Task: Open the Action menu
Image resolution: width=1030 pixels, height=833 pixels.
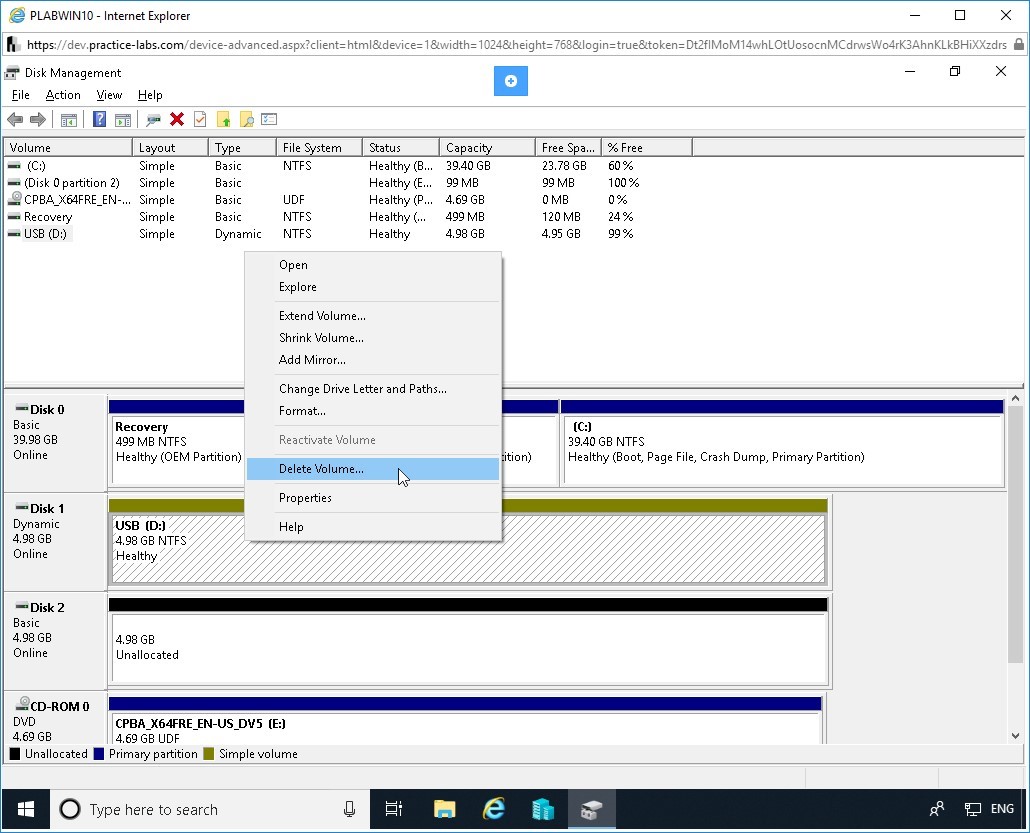Action: click(x=63, y=95)
